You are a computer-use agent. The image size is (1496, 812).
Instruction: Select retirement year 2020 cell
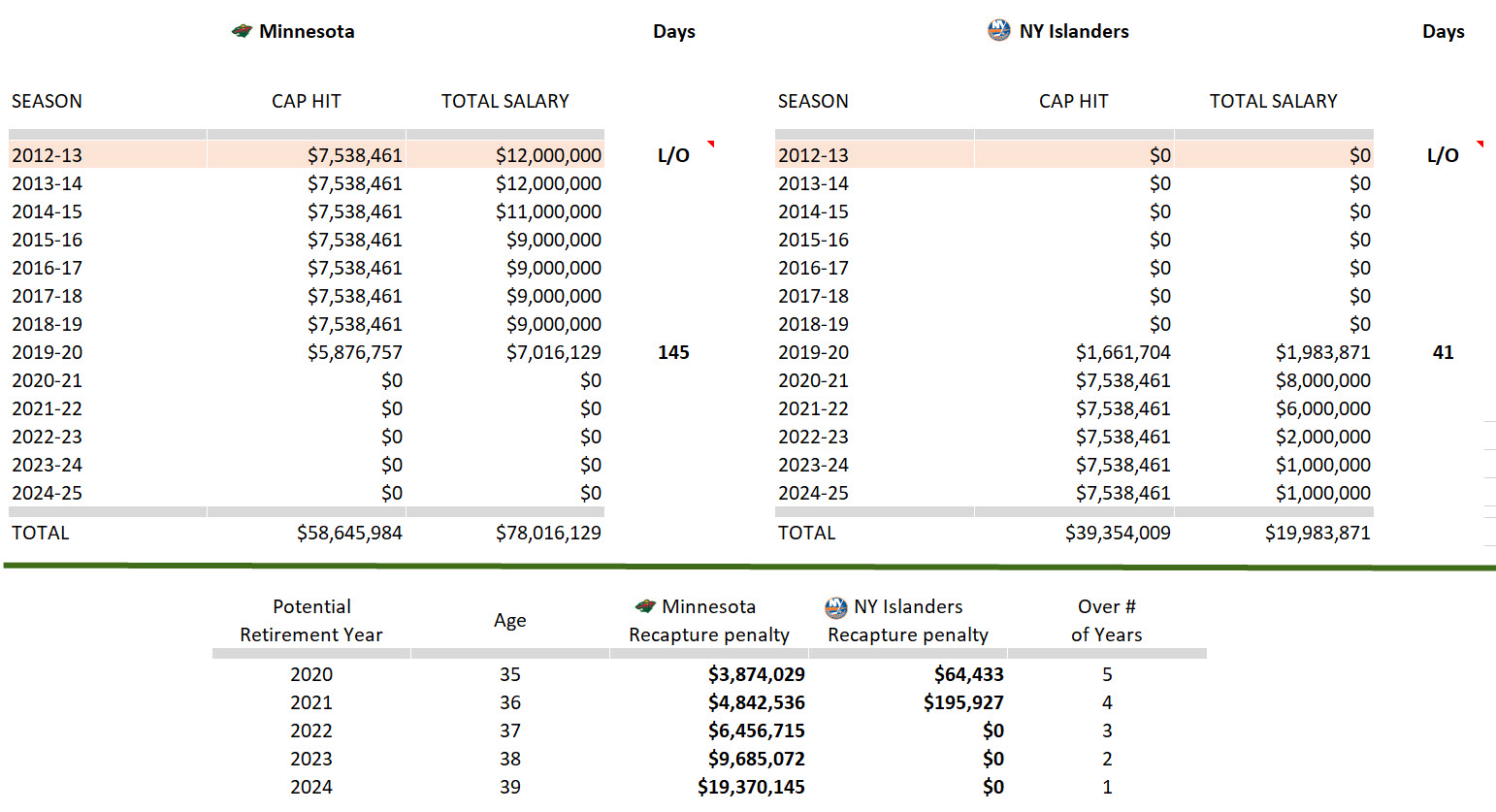pyautogui.click(x=311, y=674)
